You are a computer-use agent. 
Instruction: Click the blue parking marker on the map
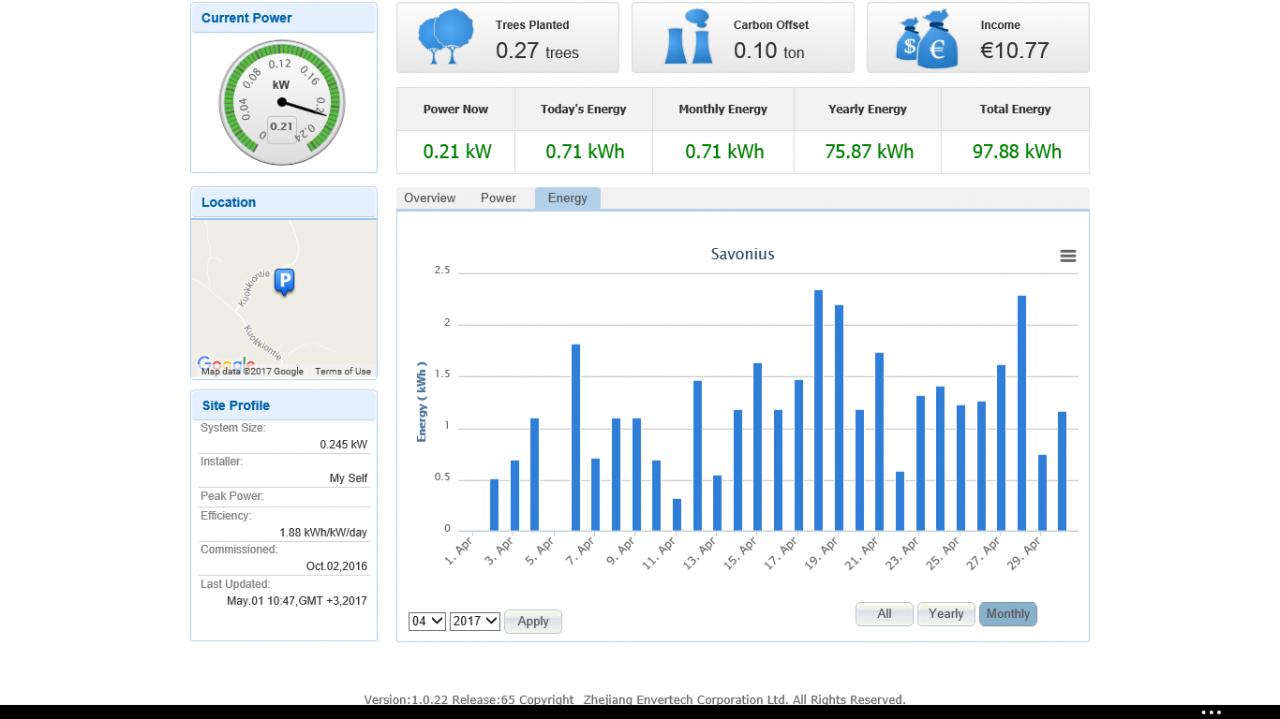(x=284, y=283)
